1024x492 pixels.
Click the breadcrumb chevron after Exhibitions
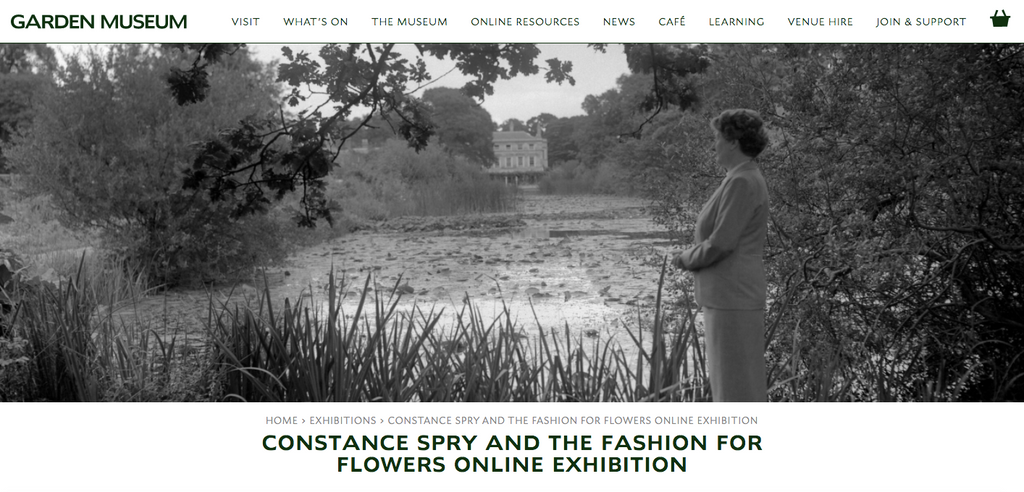(x=382, y=420)
